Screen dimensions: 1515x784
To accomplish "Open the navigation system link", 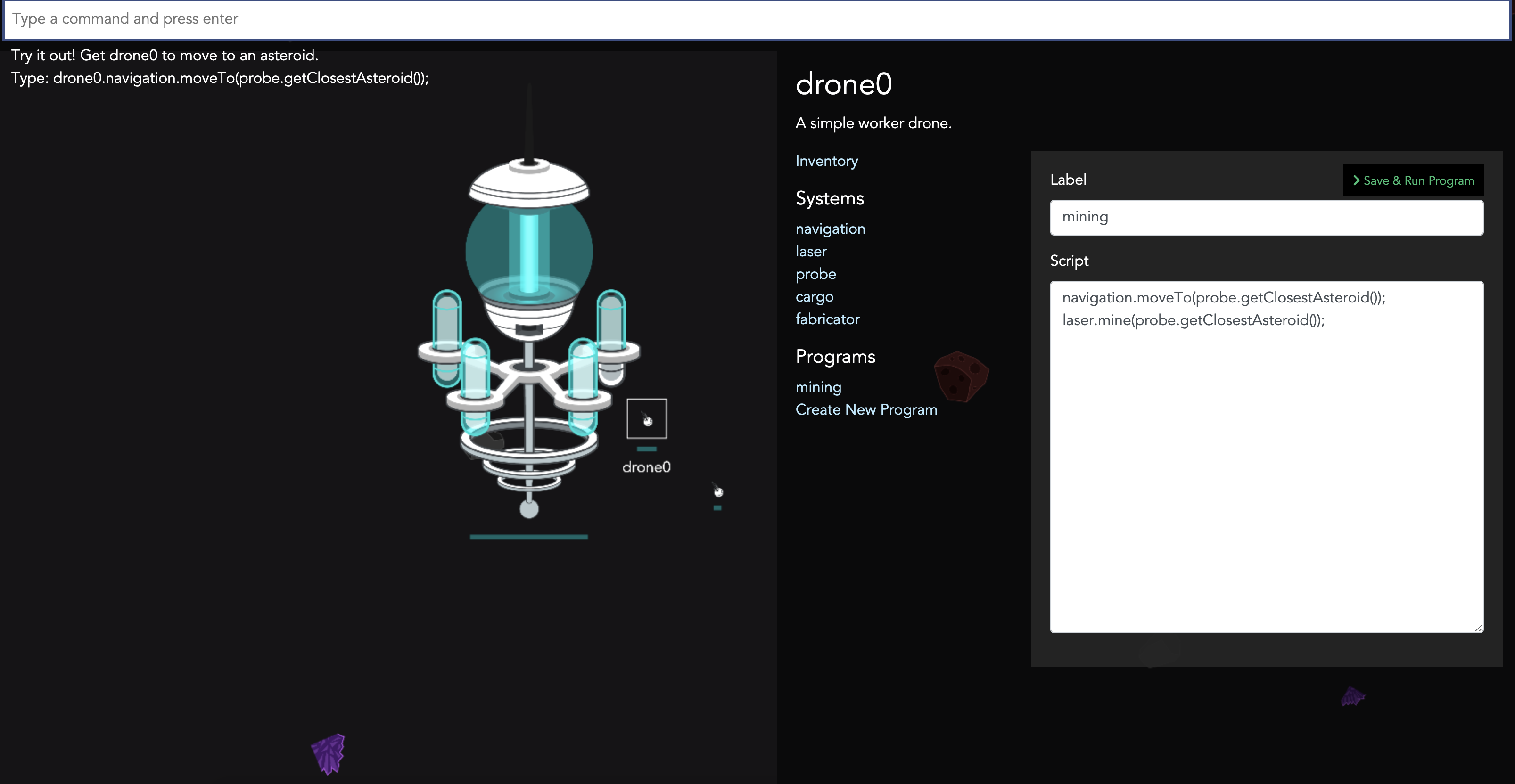I will tap(830, 229).
